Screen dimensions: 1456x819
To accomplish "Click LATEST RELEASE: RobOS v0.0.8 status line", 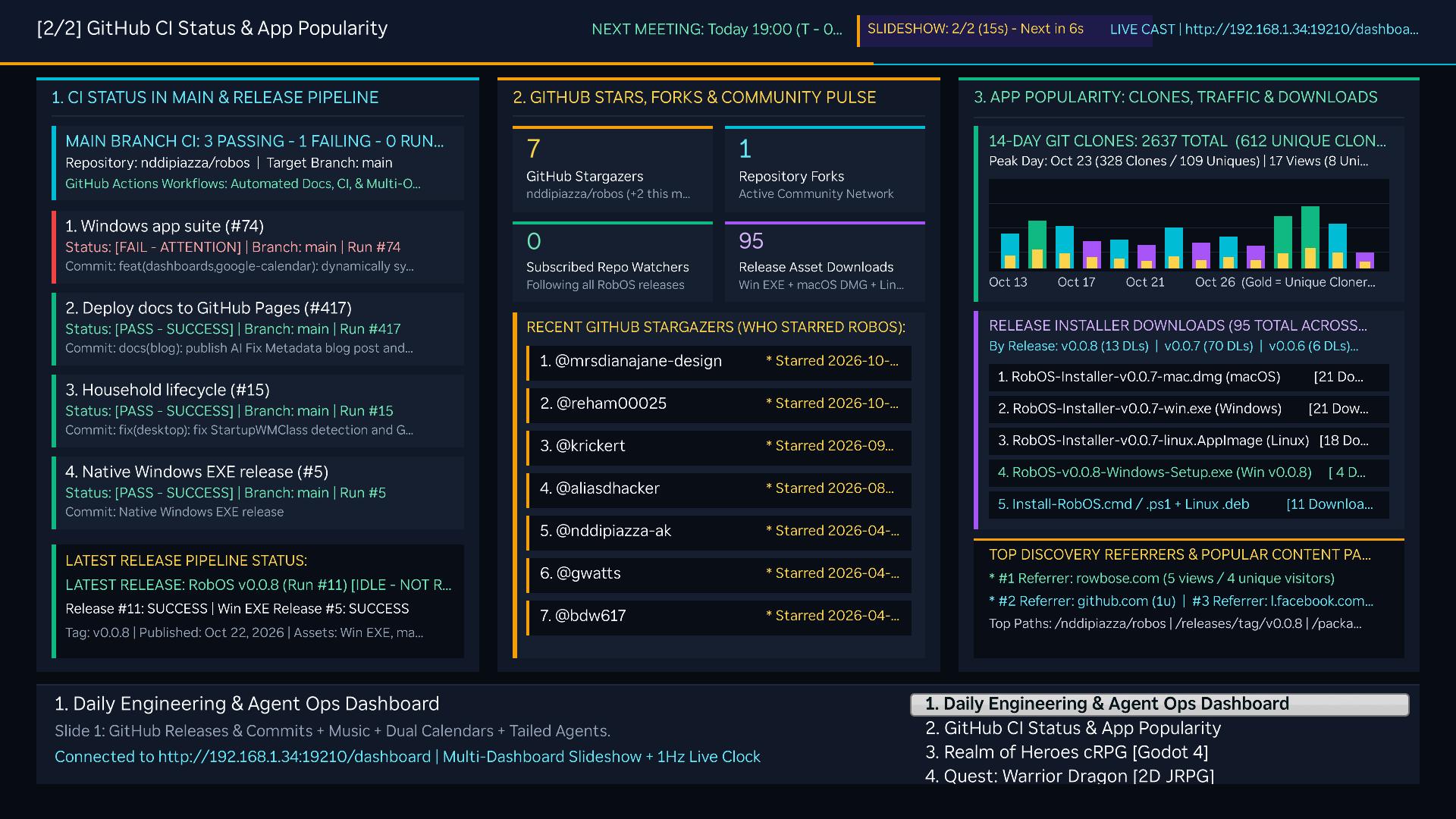I will 258,585.
